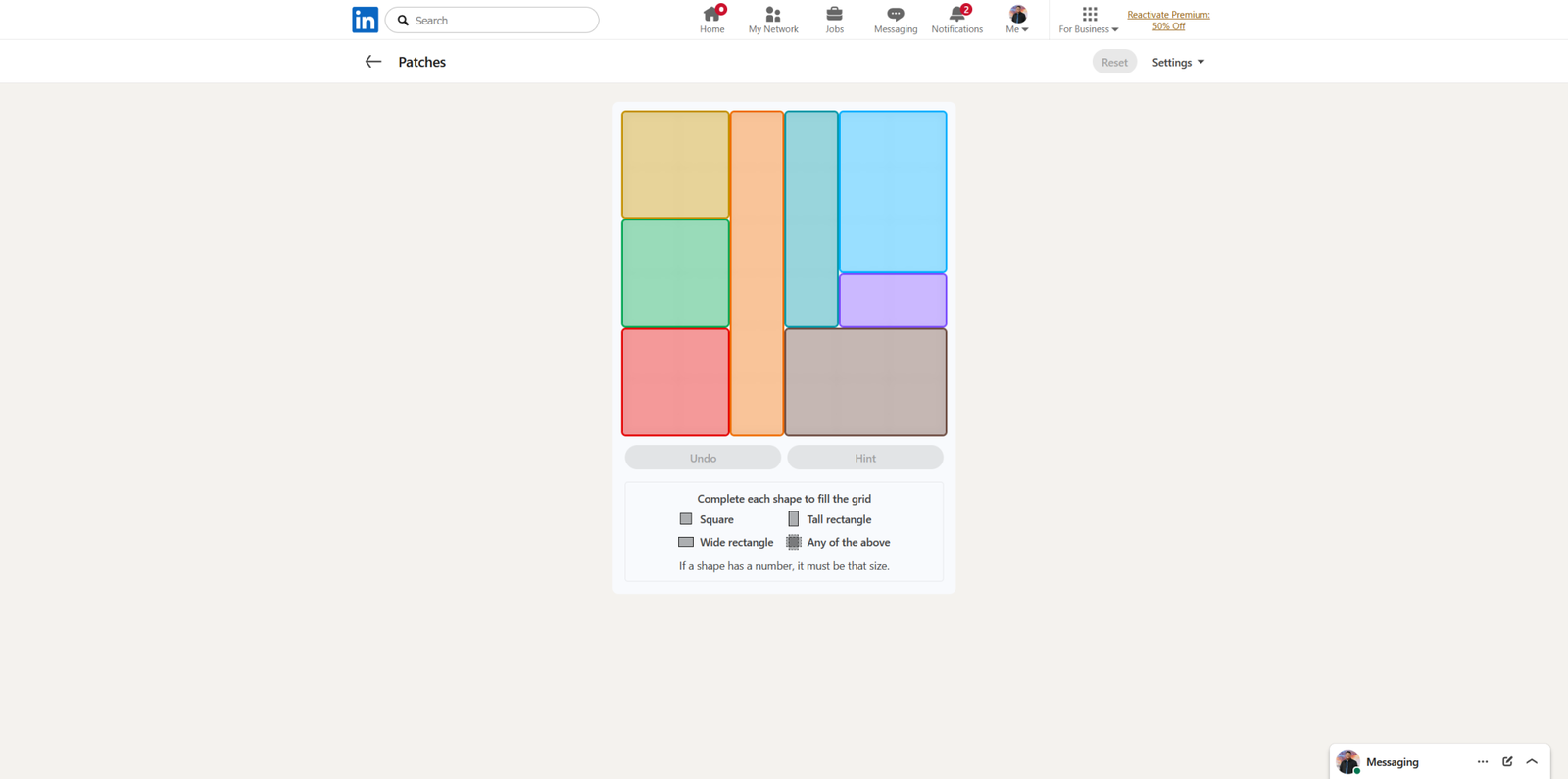The image size is (1568, 779).
Task: Click the Hint button
Action: (865, 458)
